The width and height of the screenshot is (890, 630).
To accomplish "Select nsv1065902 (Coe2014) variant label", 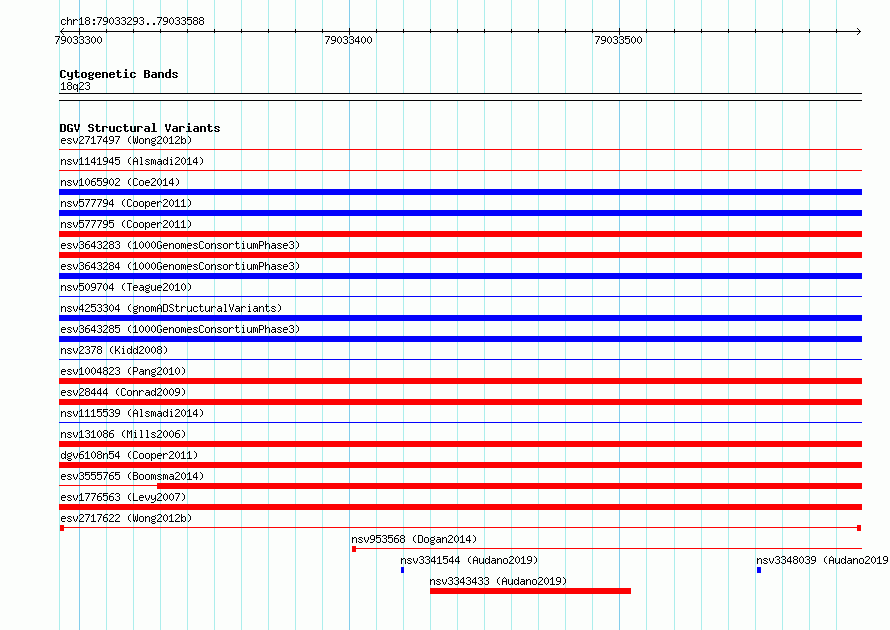I will (x=120, y=182).
